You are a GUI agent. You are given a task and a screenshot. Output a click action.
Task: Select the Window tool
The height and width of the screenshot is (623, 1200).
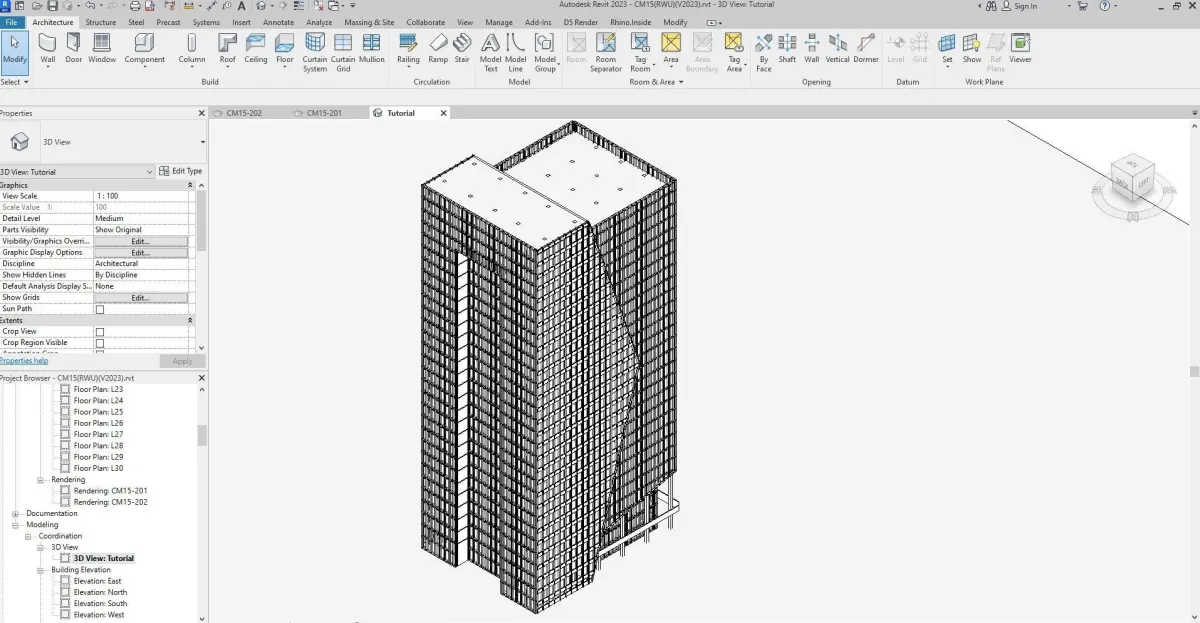(102, 49)
